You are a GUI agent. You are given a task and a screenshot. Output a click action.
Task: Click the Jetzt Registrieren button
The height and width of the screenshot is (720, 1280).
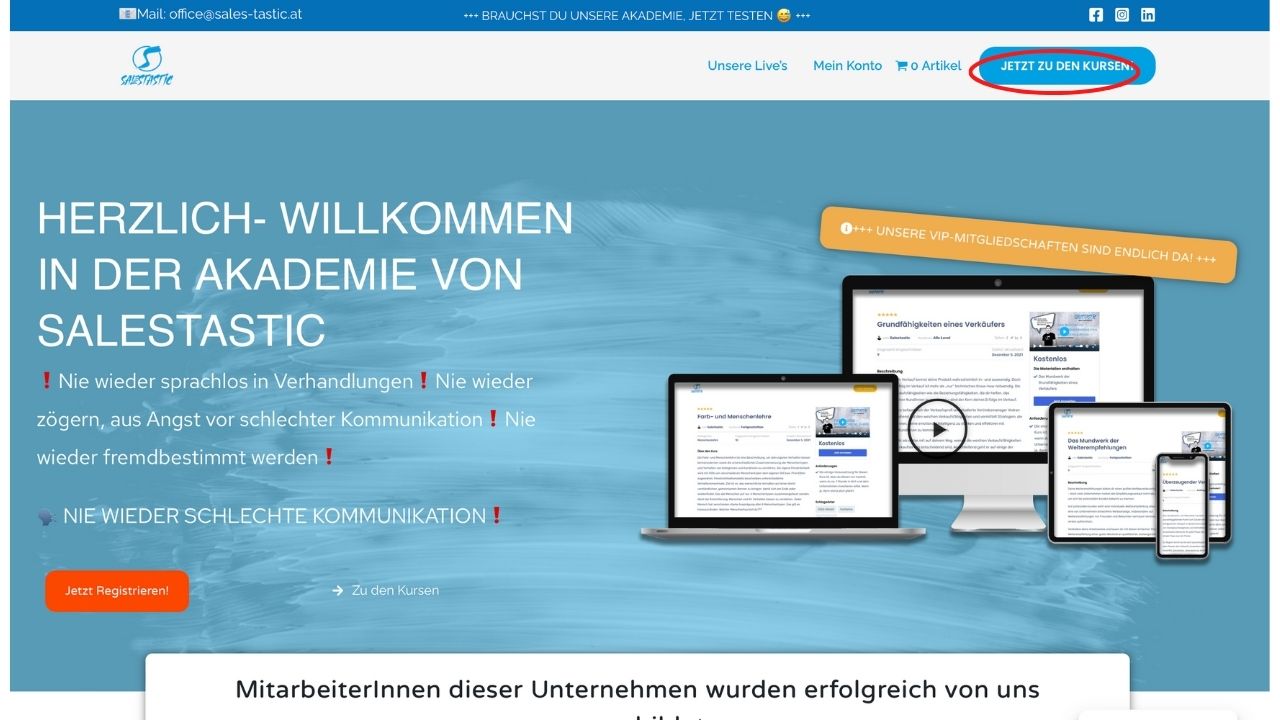(x=117, y=591)
